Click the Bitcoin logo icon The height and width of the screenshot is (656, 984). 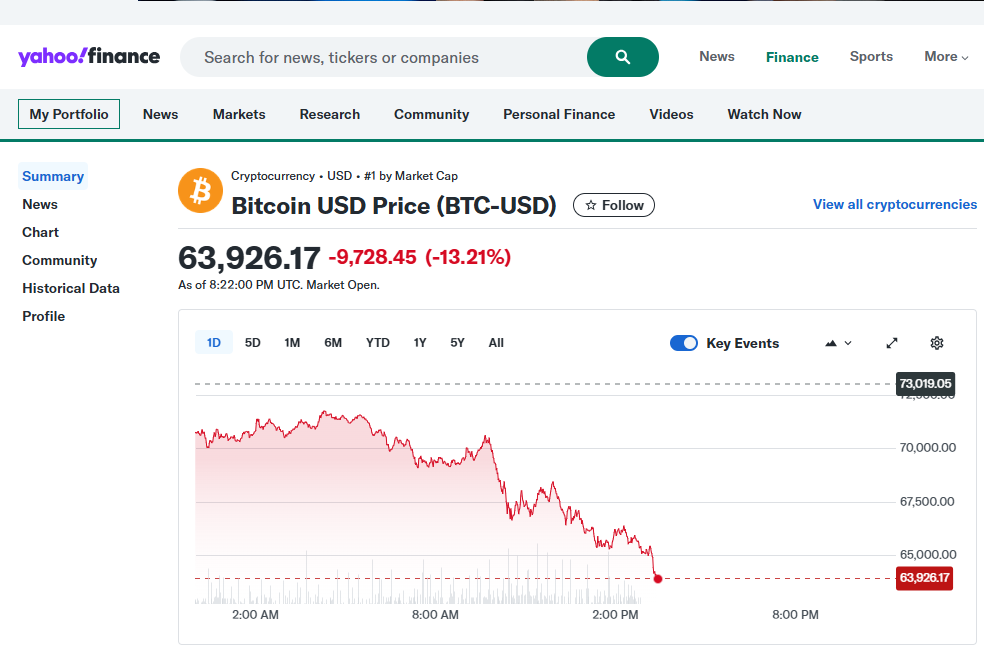click(200, 190)
